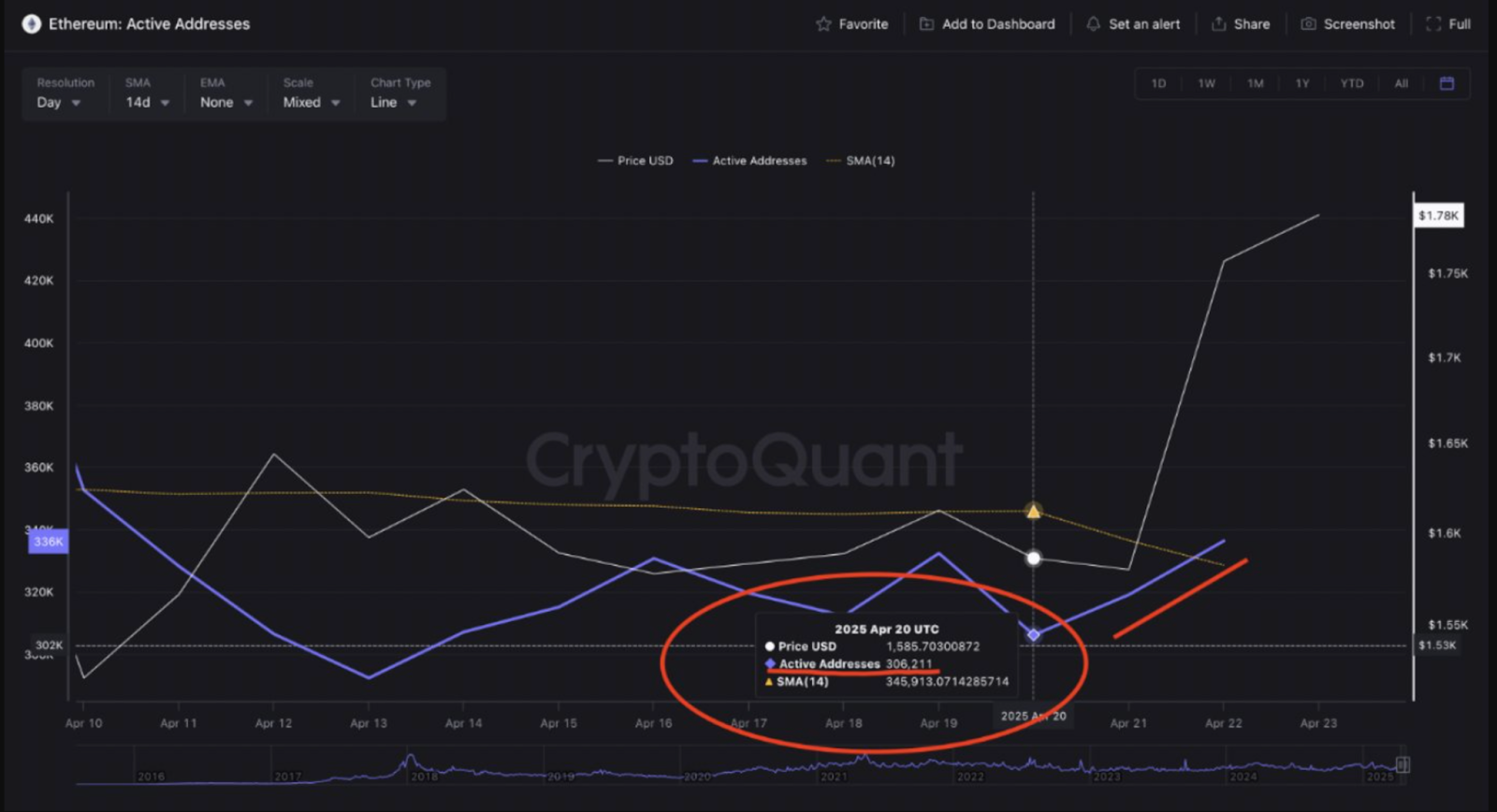Select the YTD time range
The width and height of the screenshot is (1497, 812).
[x=1352, y=83]
